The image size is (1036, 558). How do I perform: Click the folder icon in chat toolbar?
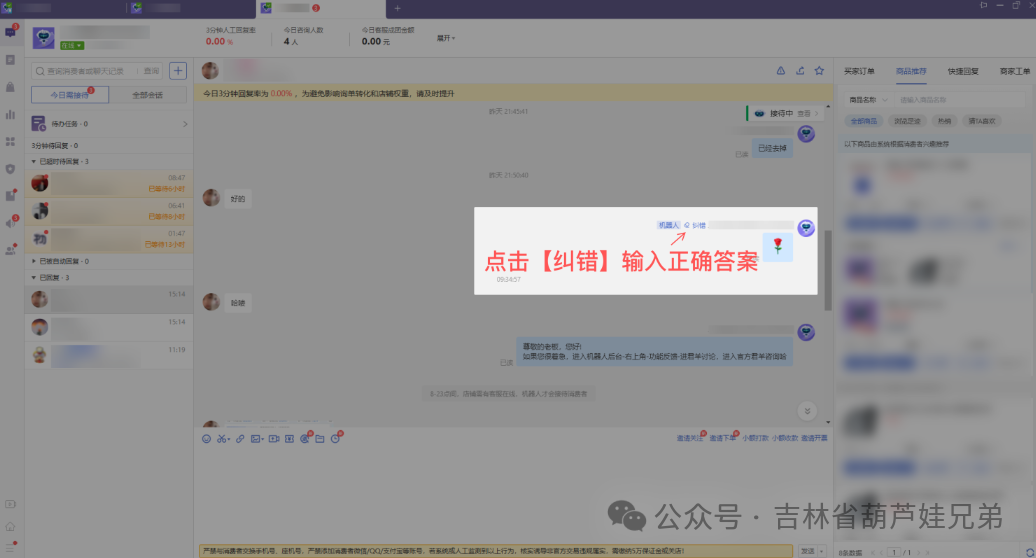(320, 438)
